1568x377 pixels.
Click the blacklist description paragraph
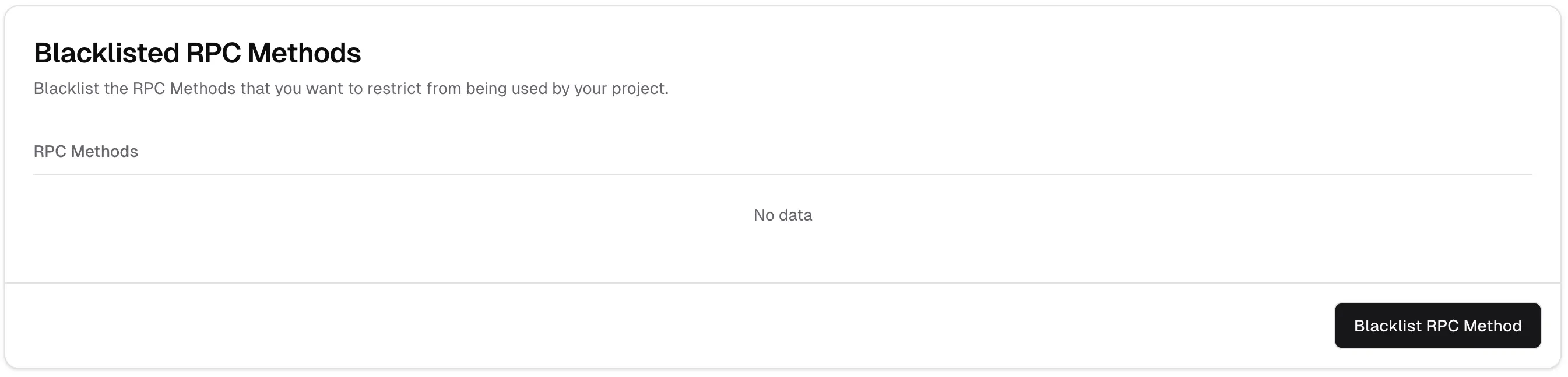[350, 89]
